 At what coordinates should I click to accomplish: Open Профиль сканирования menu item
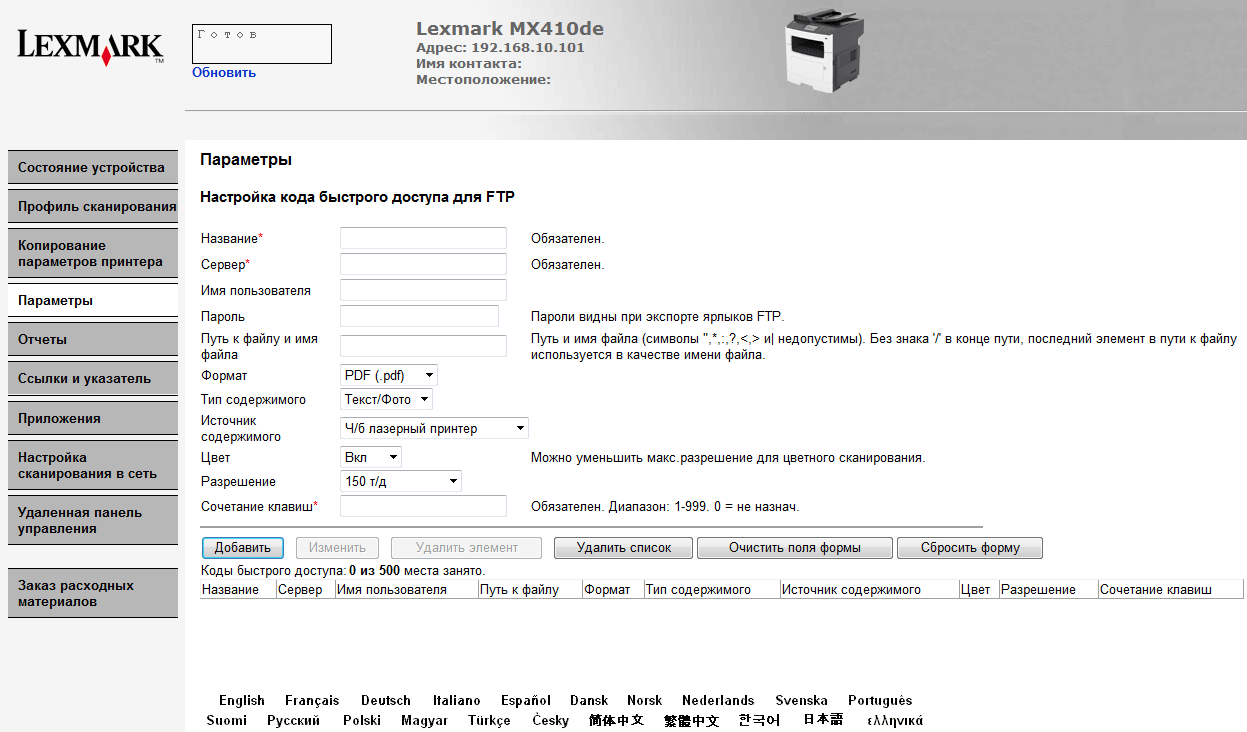92,206
